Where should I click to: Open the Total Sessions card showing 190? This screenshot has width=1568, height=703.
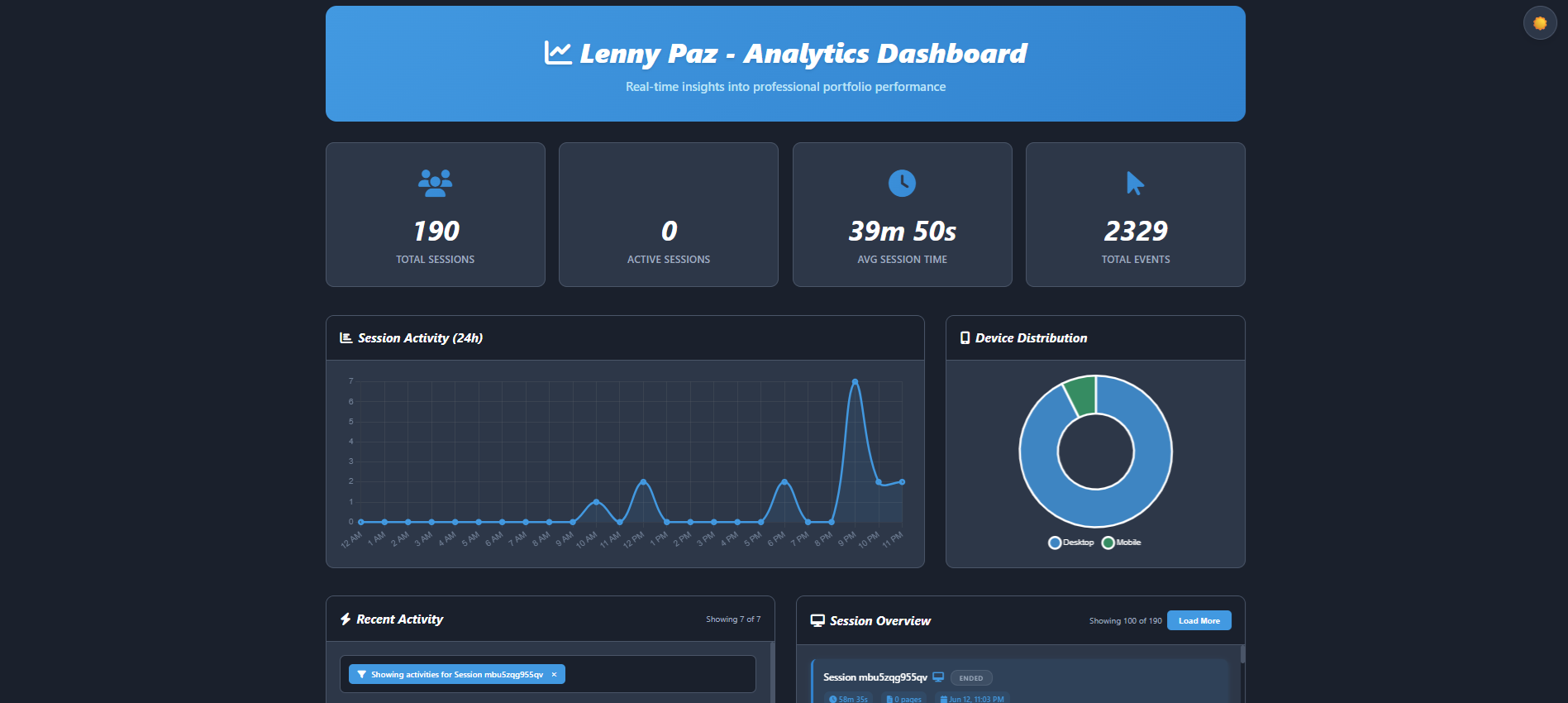coord(436,215)
